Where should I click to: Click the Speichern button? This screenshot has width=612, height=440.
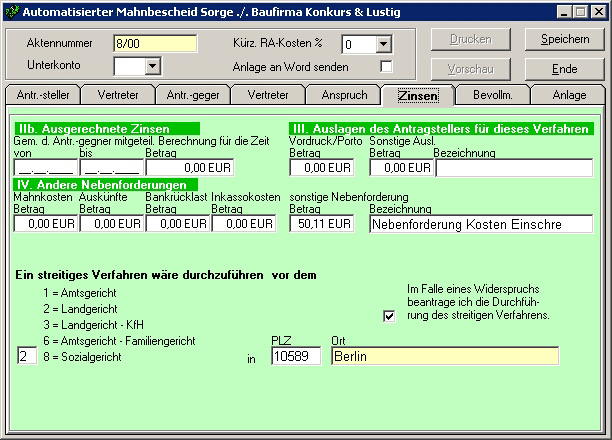pyautogui.click(x=565, y=39)
